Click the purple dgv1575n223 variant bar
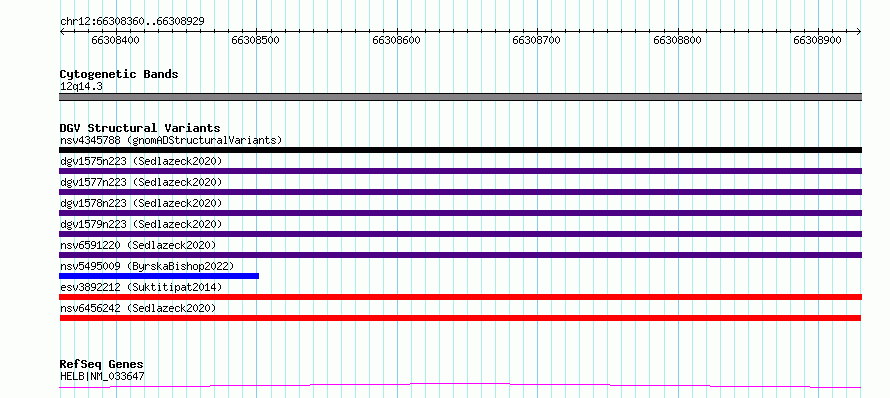This screenshot has width=890, height=398. tap(460, 171)
